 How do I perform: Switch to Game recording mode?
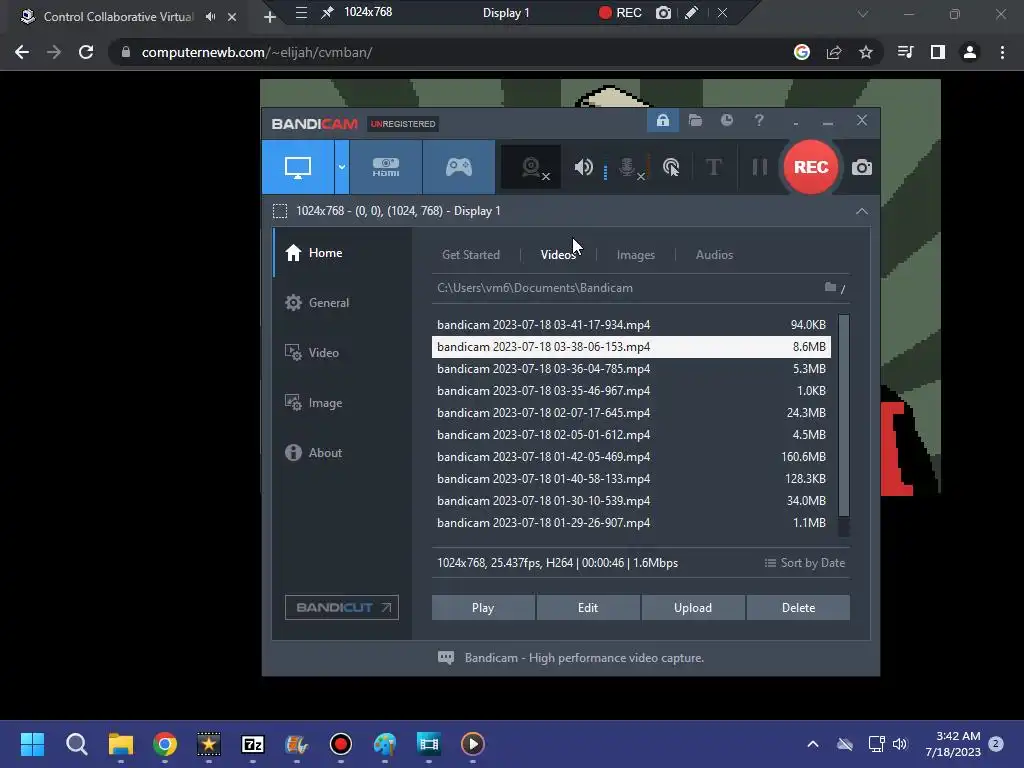tap(458, 167)
